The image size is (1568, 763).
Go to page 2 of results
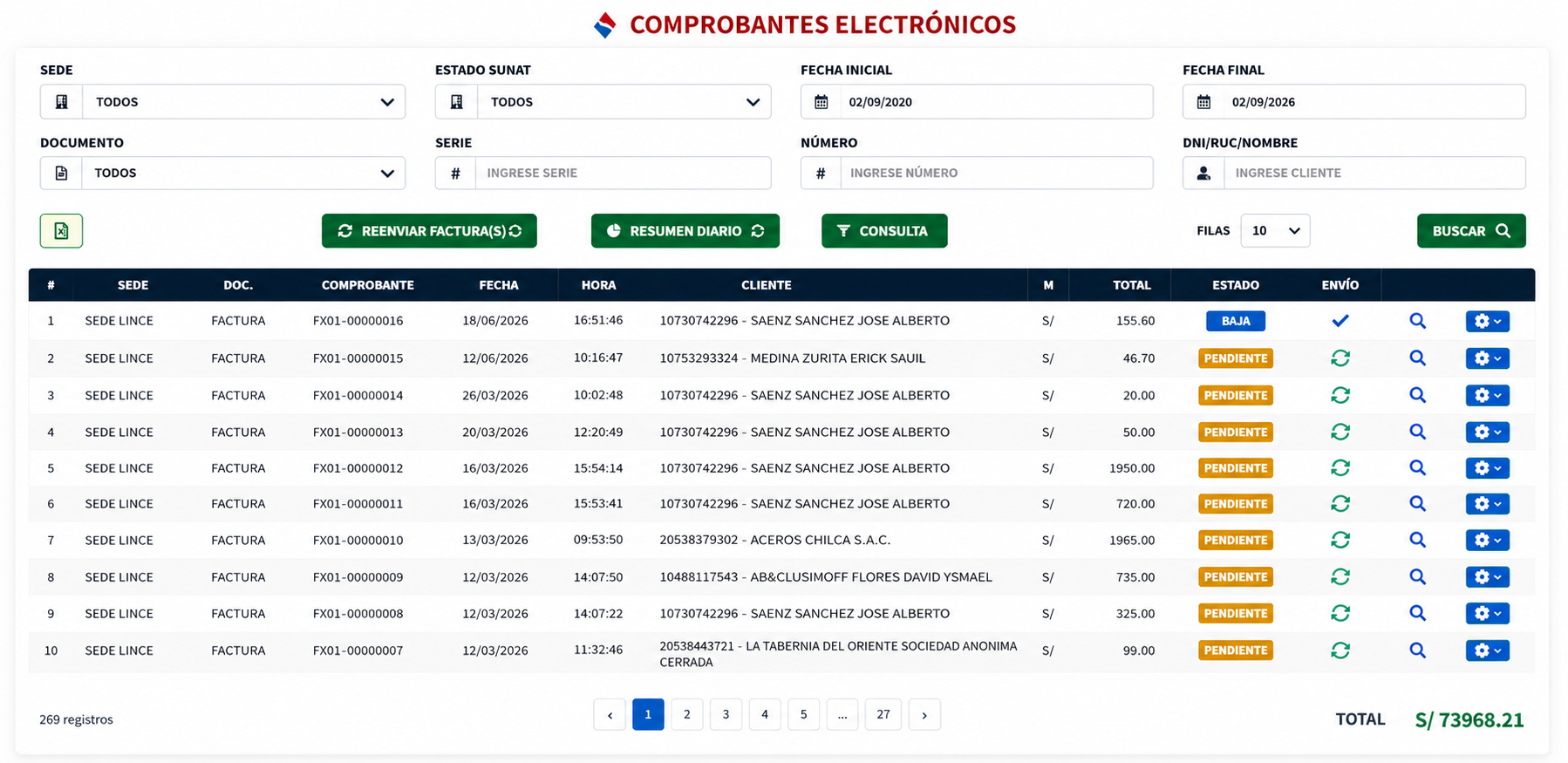(x=687, y=714)
